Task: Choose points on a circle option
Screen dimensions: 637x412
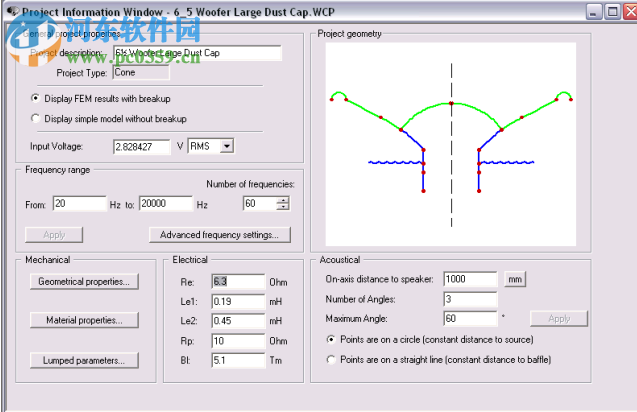Action: pyautogui.click(x=331, y=339)
